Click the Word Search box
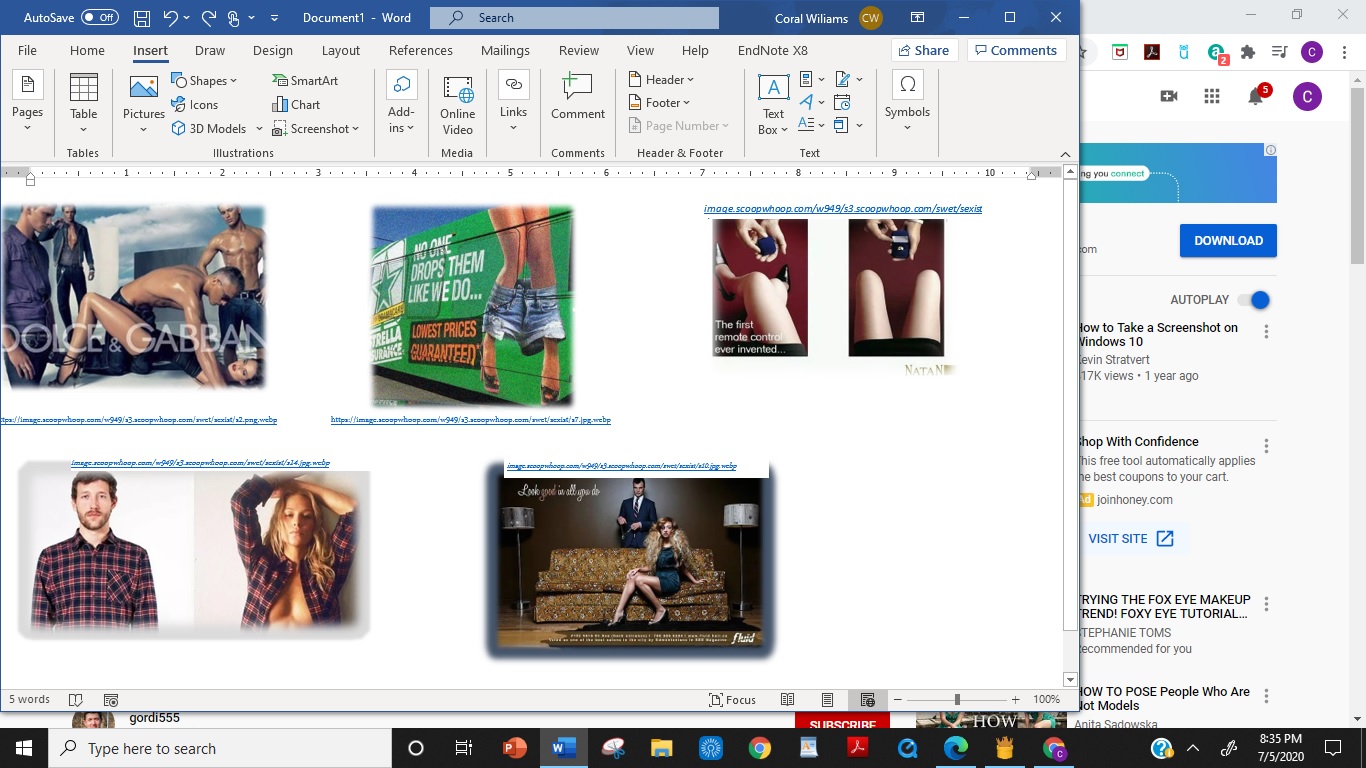The image size is (1366, 768). (x=574, y=18)
